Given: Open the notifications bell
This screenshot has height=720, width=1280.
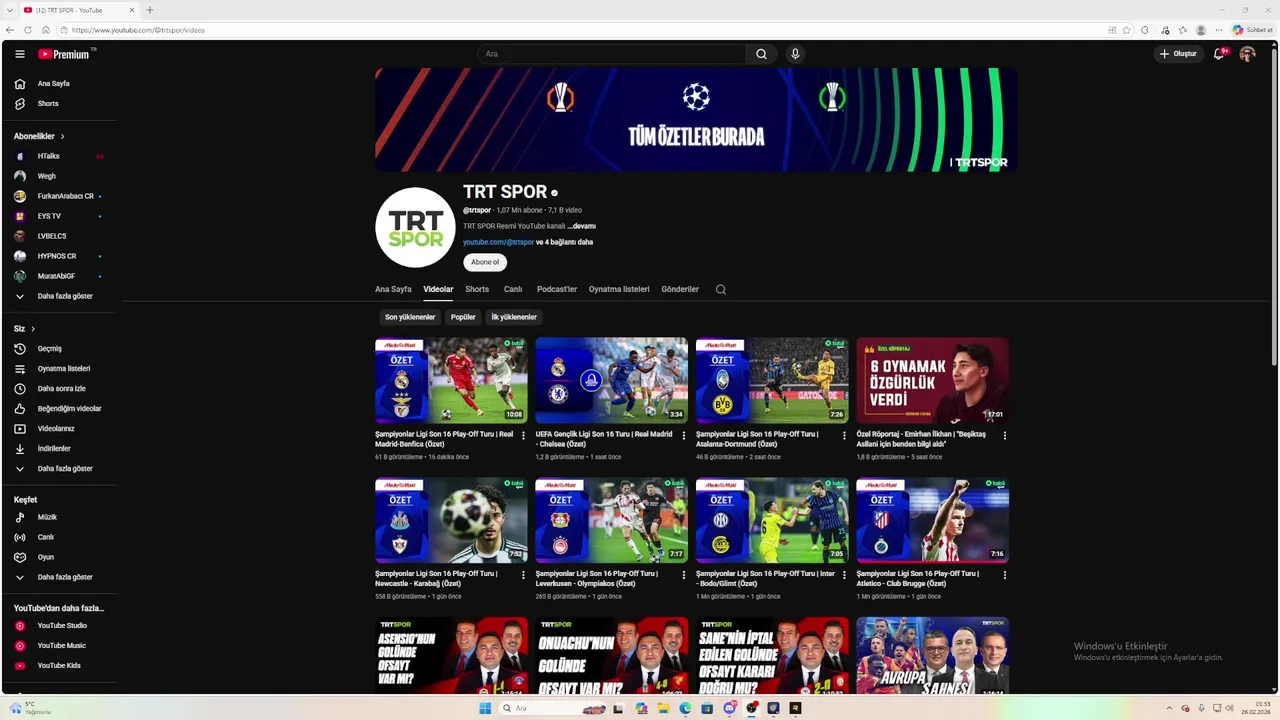Looking at the screenshot, I should coord(1219,54).
